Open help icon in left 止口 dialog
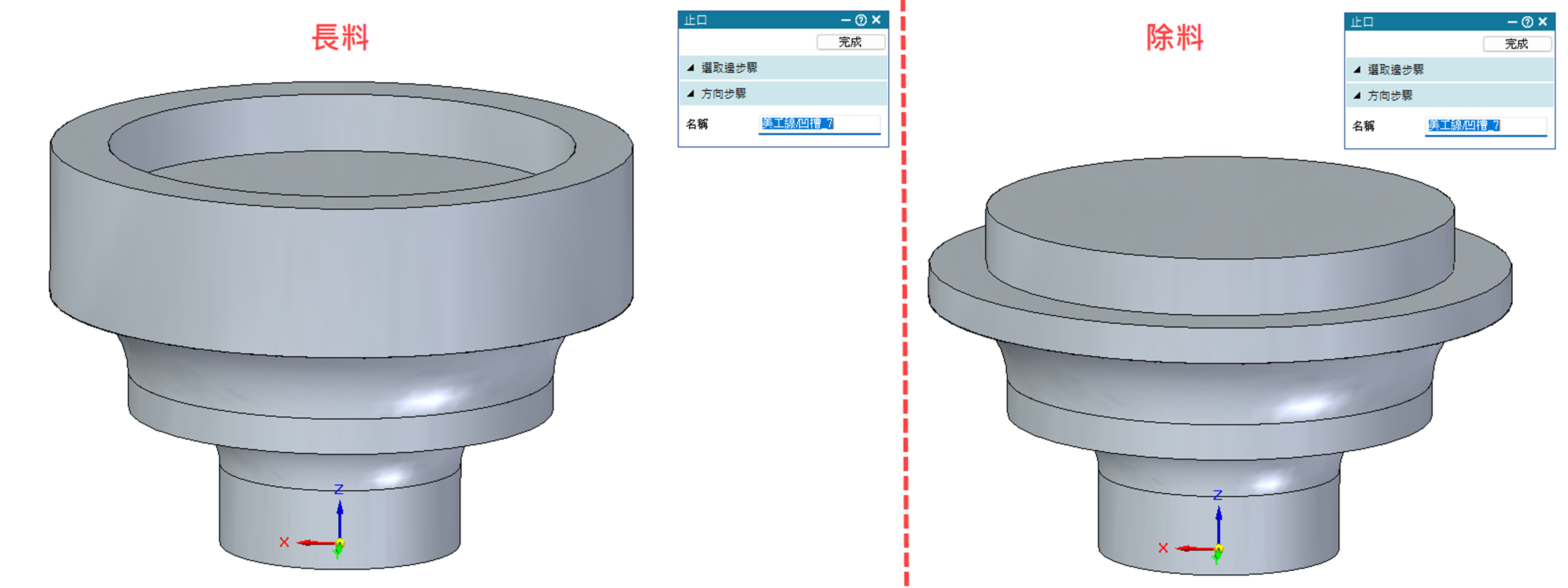 861,20
